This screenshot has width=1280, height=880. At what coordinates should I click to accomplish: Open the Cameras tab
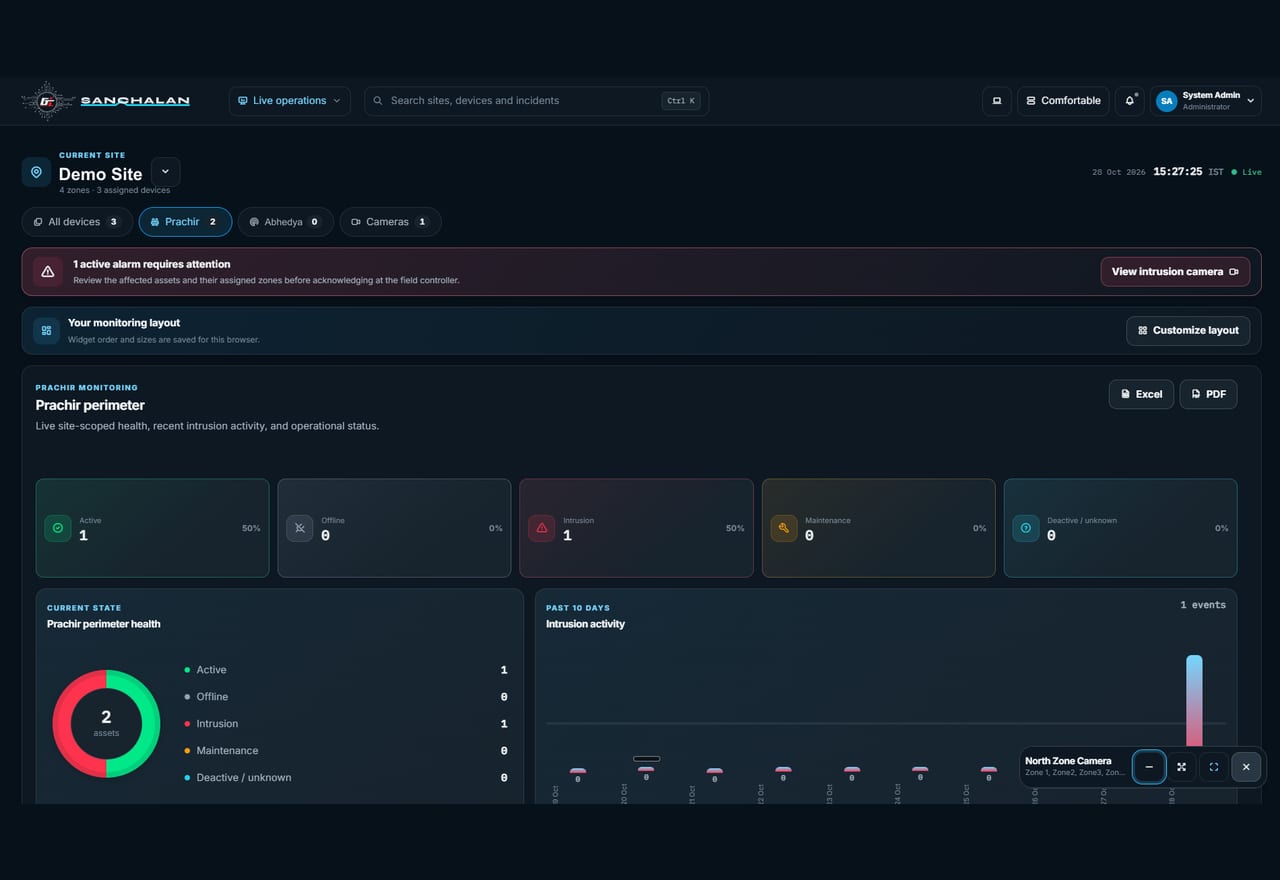click(390, 222)
